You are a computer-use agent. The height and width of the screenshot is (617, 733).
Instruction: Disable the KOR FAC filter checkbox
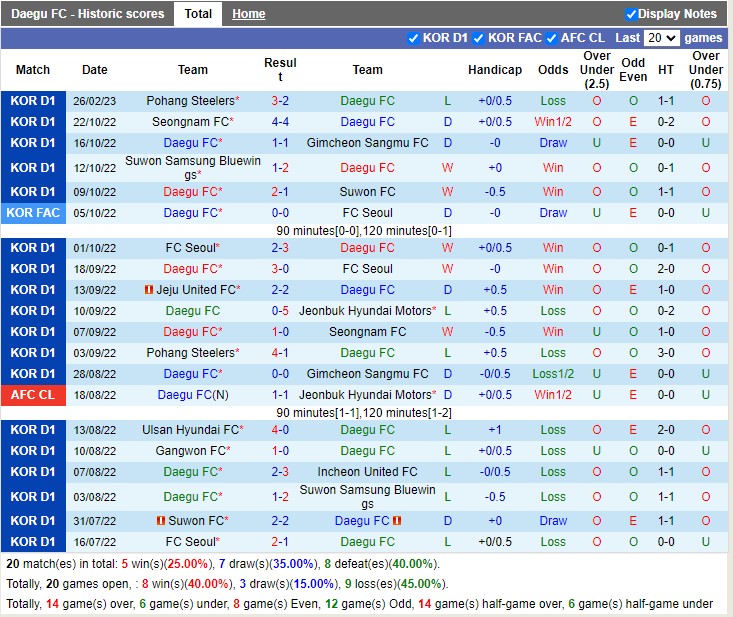pyautogui.click(x=479, y=38)
